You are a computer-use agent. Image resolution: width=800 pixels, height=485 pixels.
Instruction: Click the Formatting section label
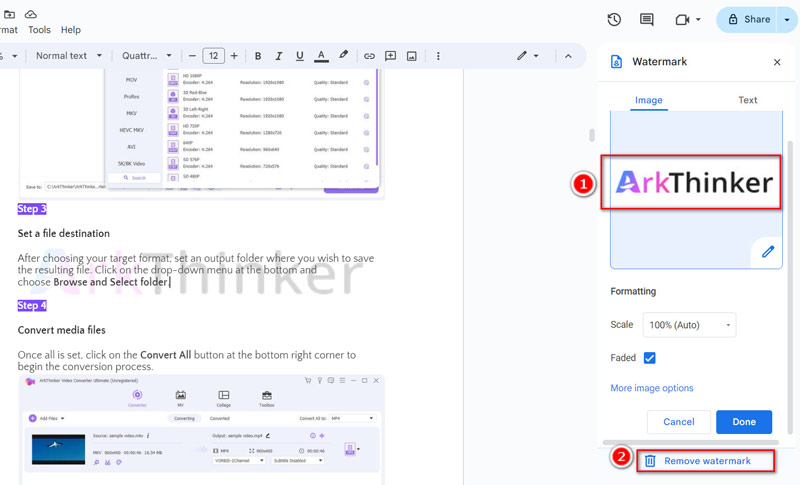point(633,291)
